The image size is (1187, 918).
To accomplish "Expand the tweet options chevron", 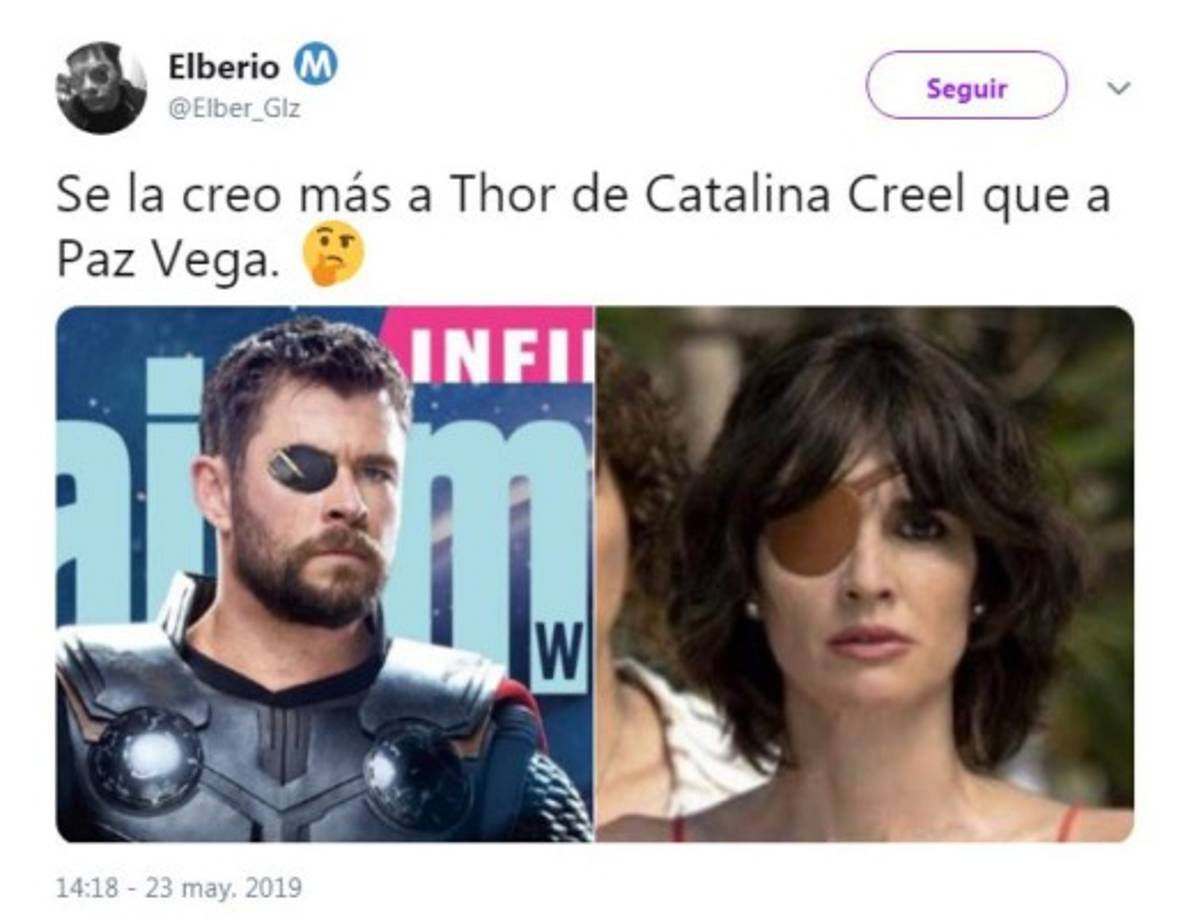I will [1119, 87].
